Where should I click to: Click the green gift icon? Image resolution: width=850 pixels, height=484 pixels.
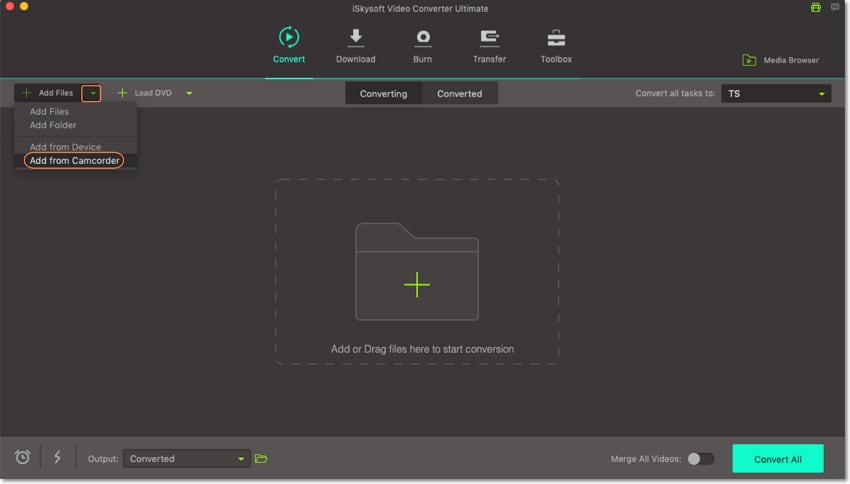pyautogui.click(x=815, y=7)
